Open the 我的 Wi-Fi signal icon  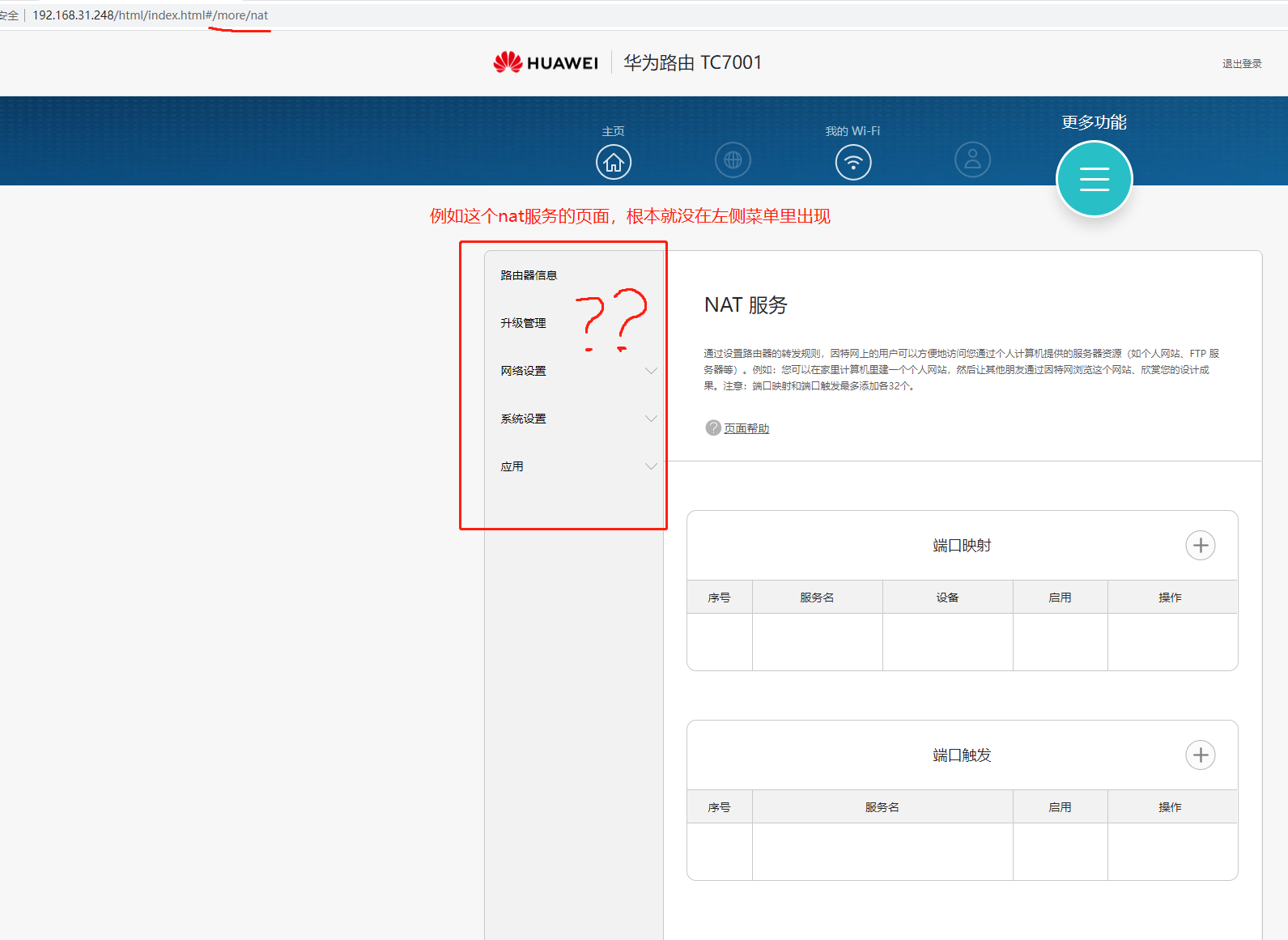(853, 162)
